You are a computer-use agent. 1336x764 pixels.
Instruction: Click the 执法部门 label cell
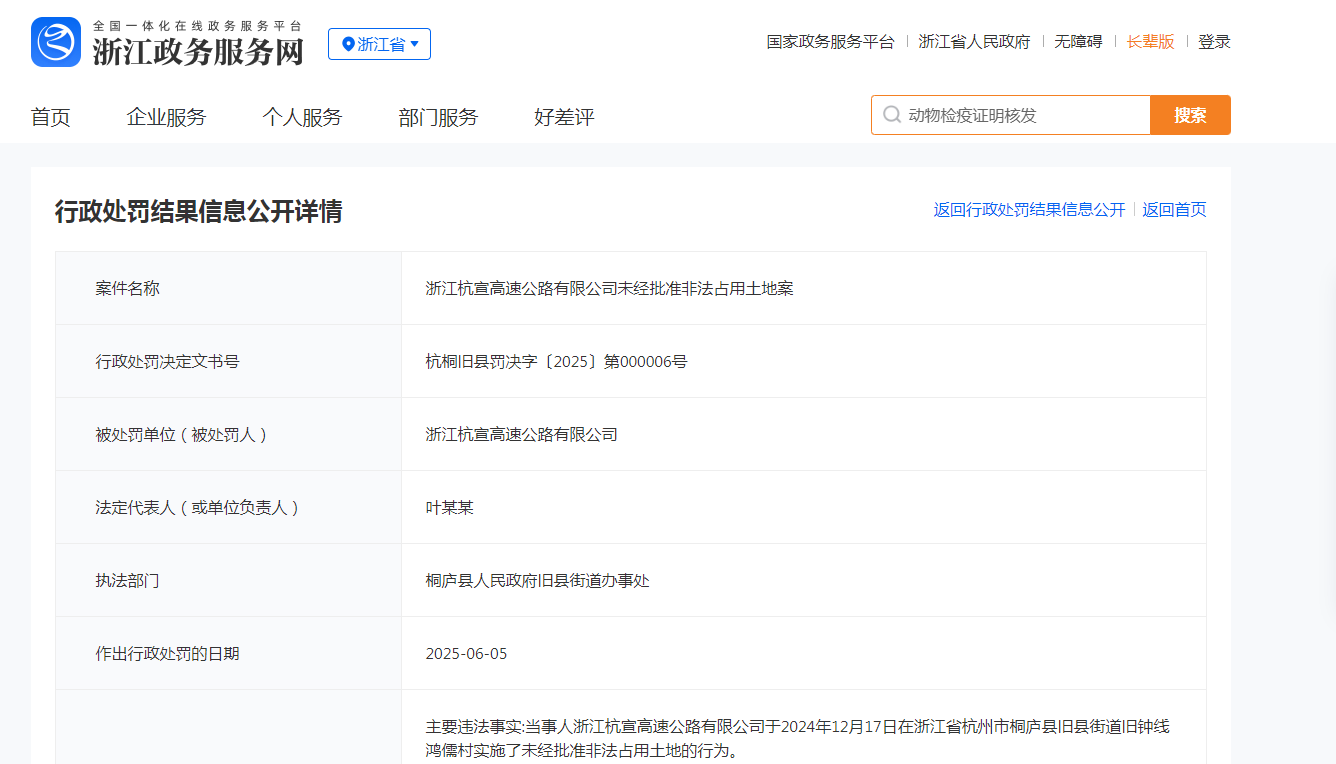click(x=228, y=580)
